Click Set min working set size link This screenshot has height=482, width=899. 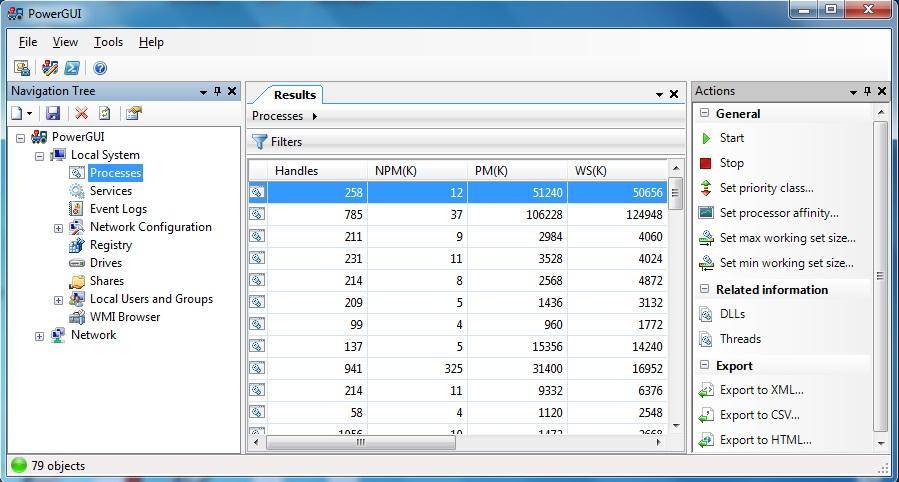point(787,263)
